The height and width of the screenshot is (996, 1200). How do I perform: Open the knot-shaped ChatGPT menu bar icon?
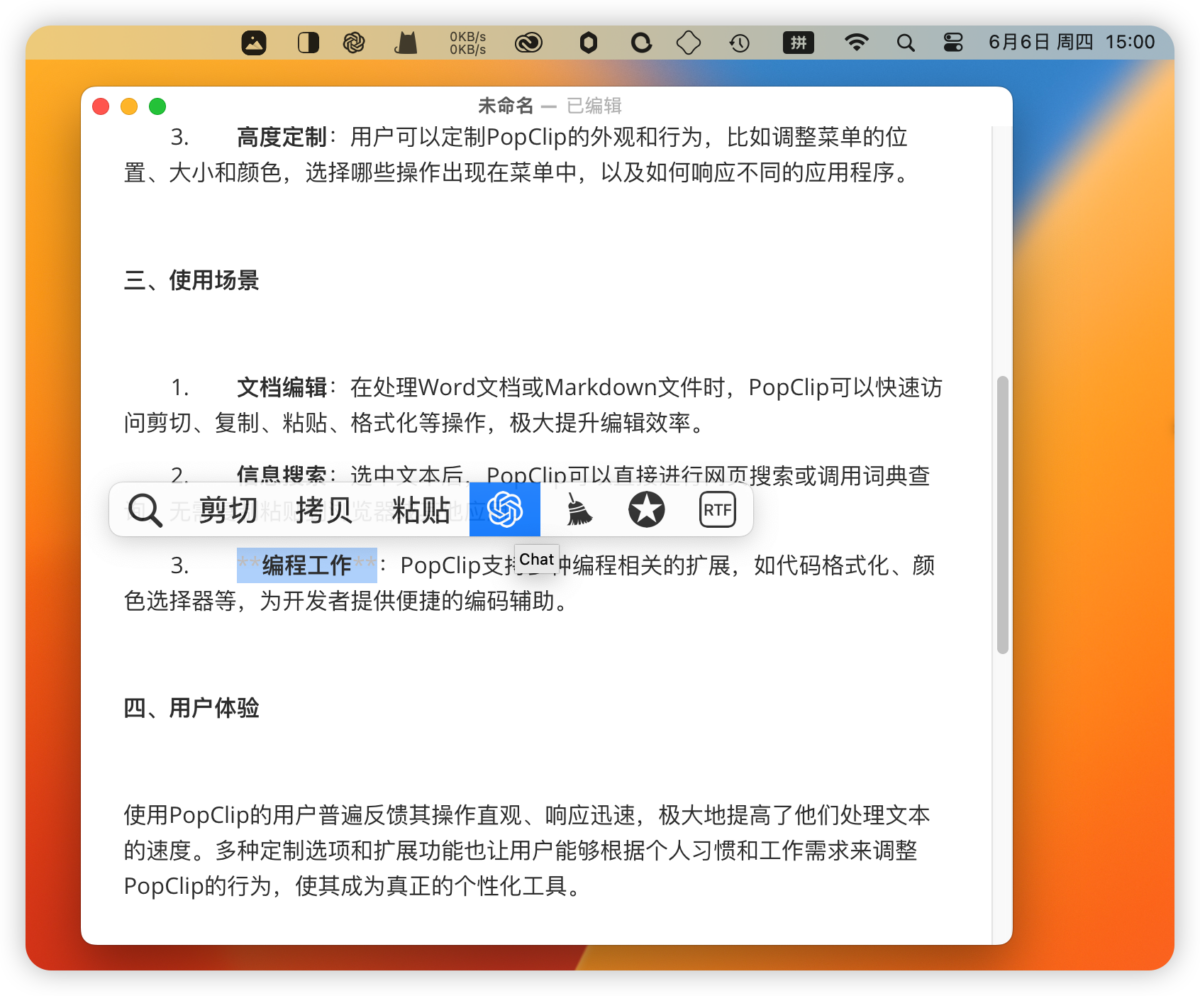tap(353, 43)
